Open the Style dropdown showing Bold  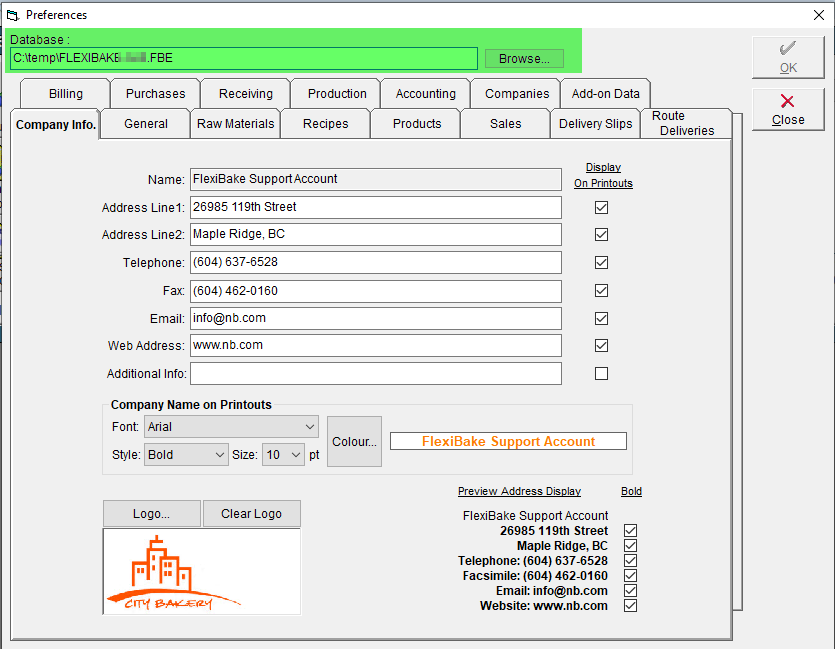pos(186,455)
